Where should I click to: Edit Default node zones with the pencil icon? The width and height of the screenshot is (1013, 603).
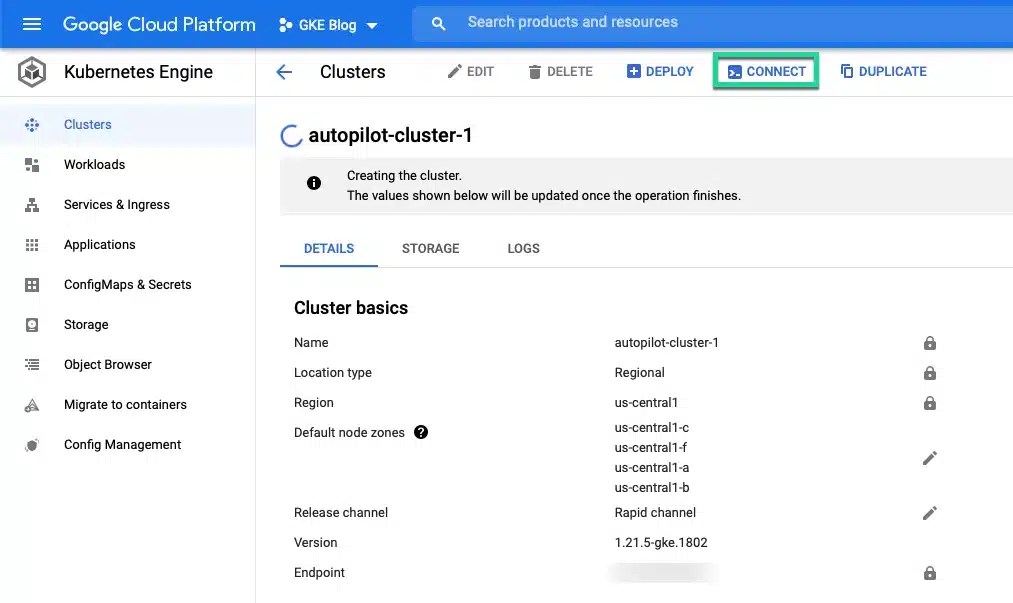point(929,457)
